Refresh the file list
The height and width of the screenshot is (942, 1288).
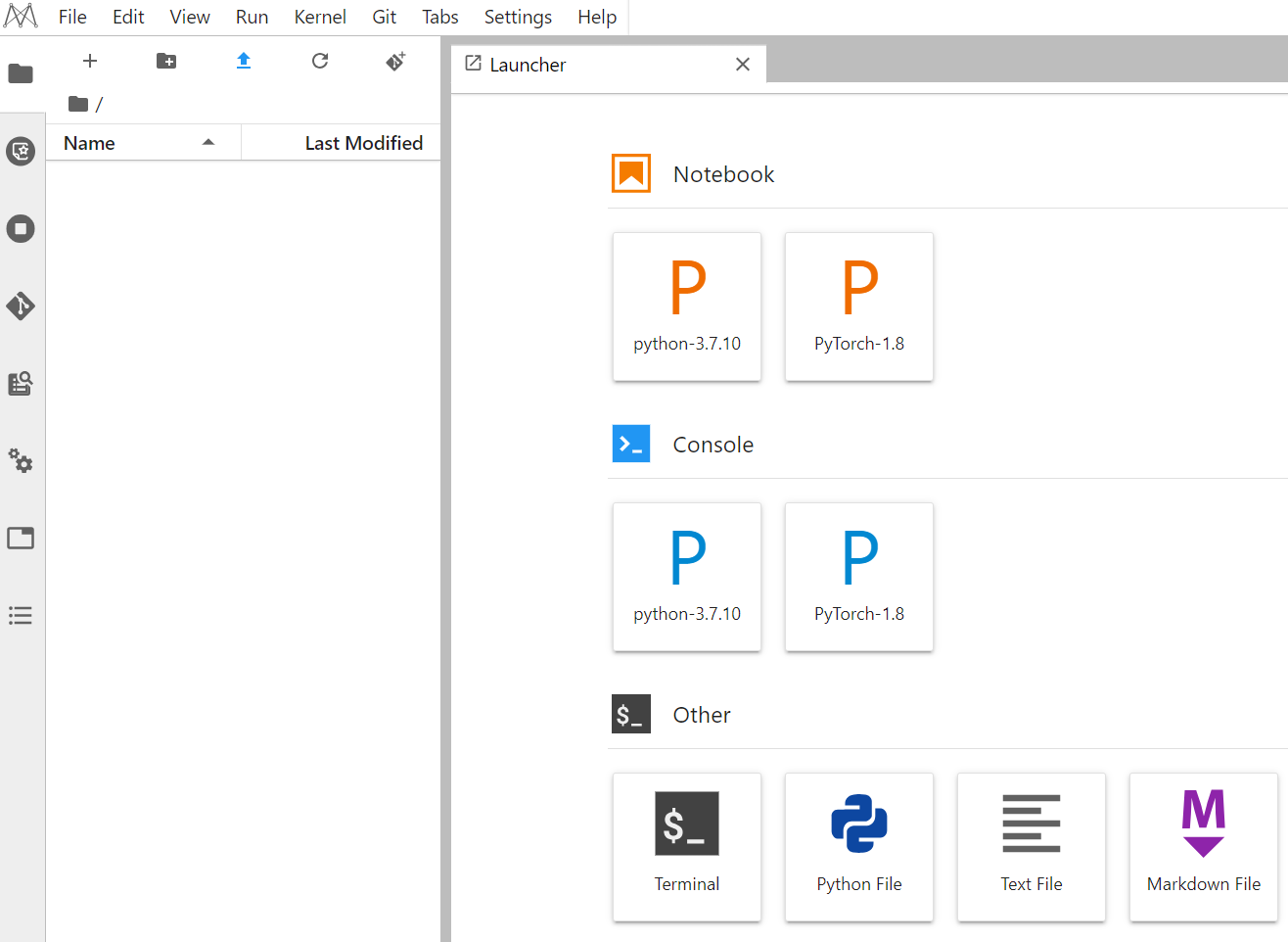320,61
